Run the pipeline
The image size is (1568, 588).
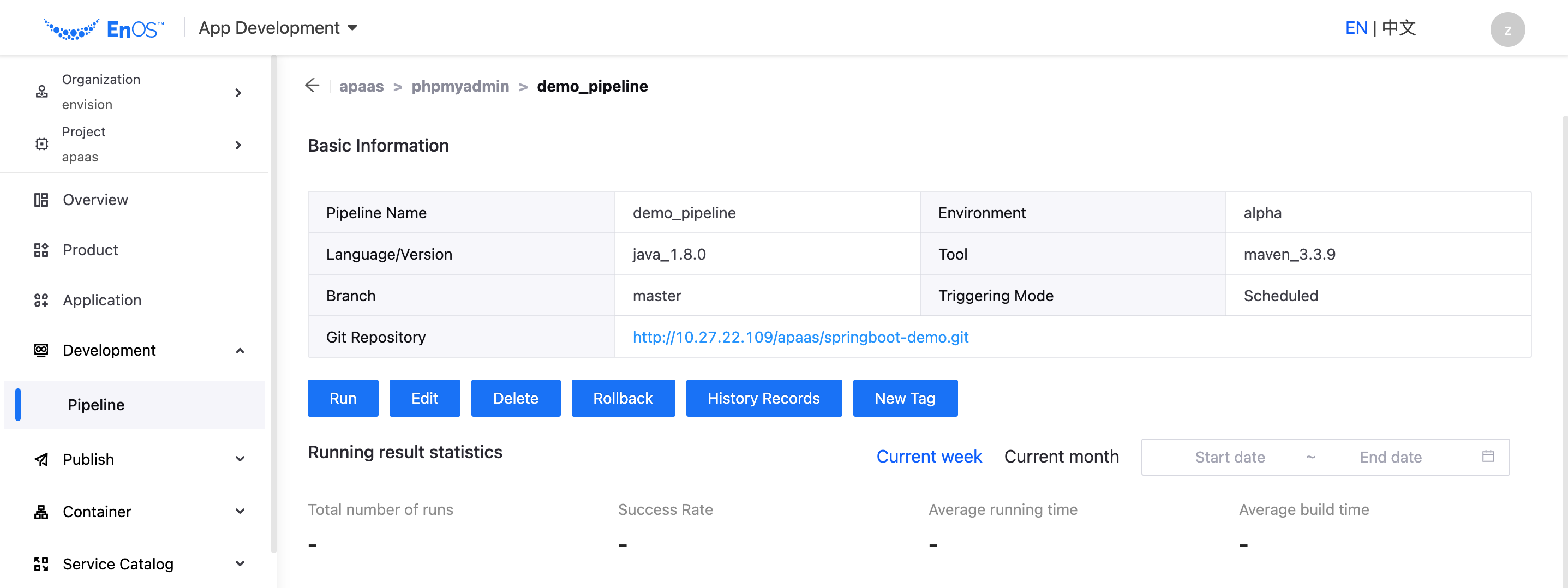343,398
